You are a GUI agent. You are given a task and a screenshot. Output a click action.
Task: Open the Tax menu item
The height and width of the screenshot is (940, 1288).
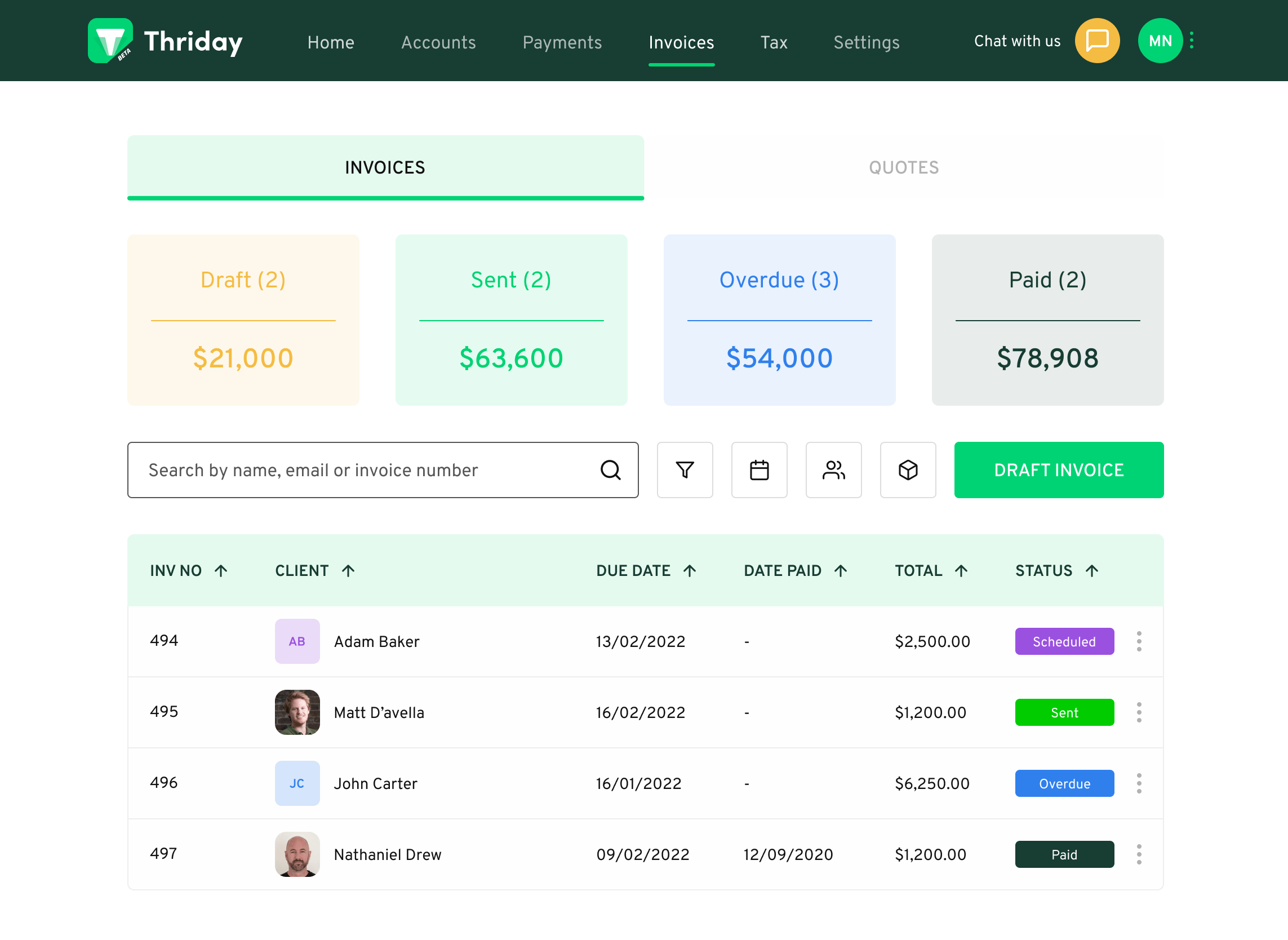point(774,42)
